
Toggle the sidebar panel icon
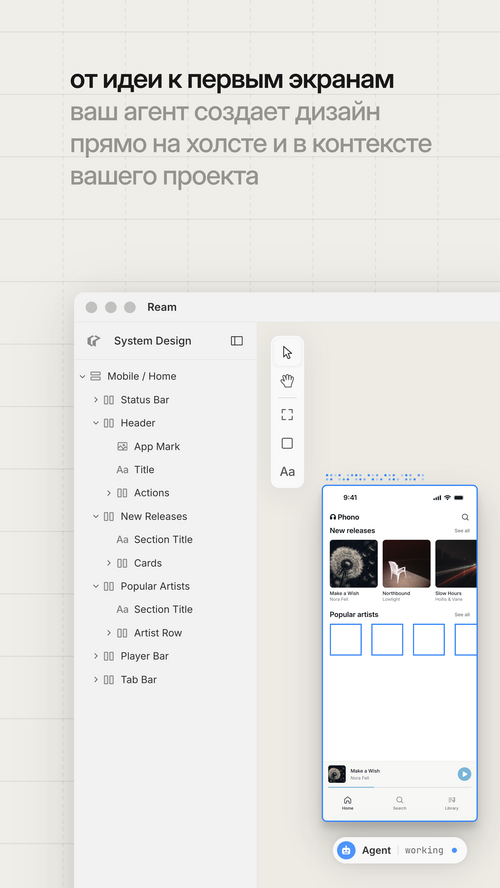point(237,340)
